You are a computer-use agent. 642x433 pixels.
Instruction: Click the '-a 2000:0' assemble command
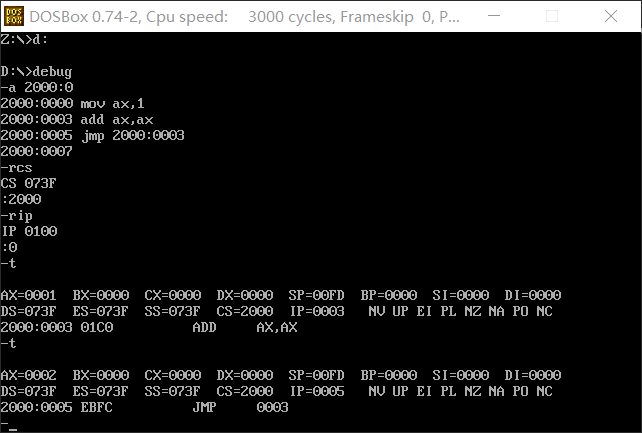[37, 88]
